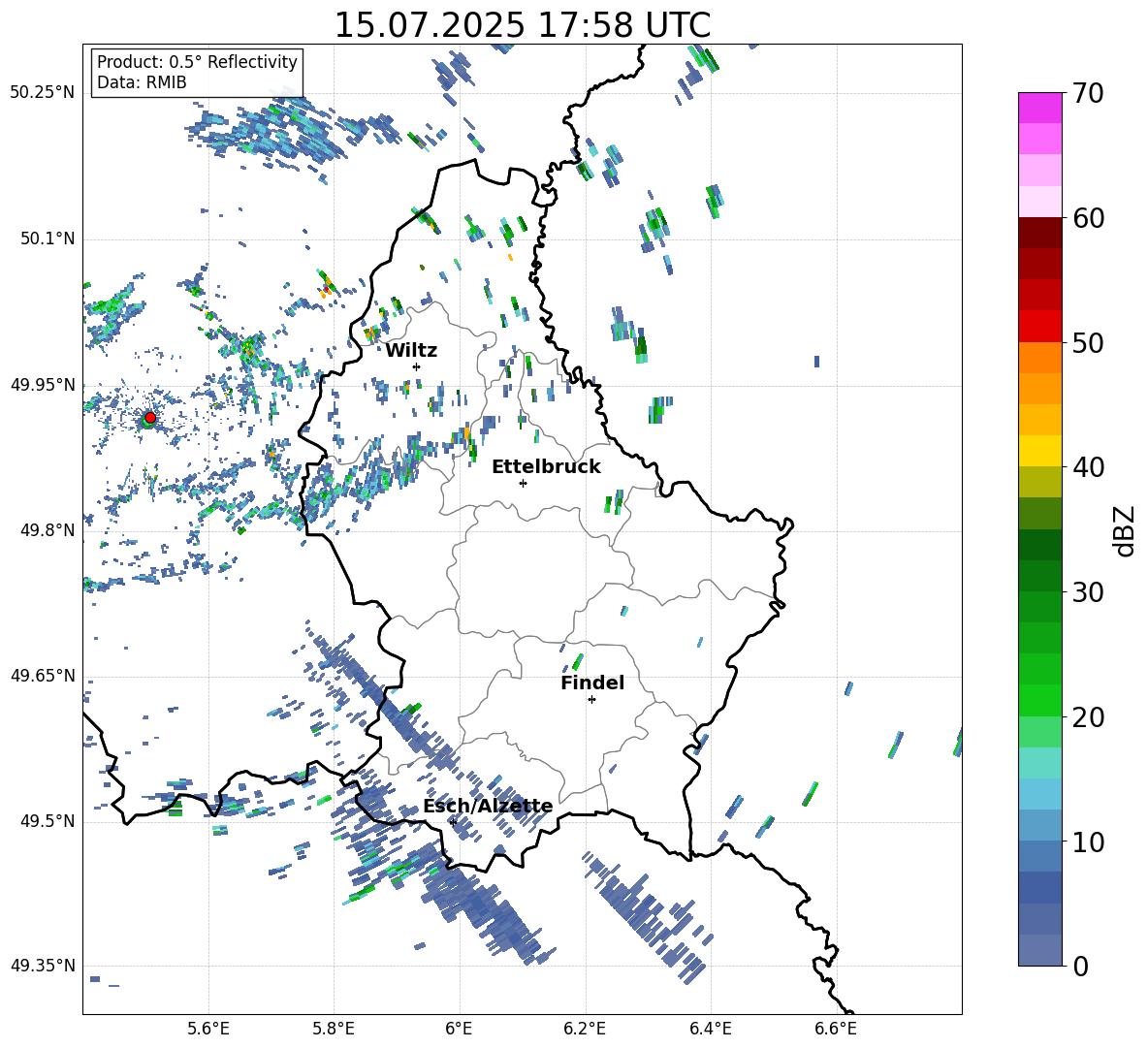Click the 50.25°N latitude label
The image size is (1148, 1048).
tap(43, 93)
